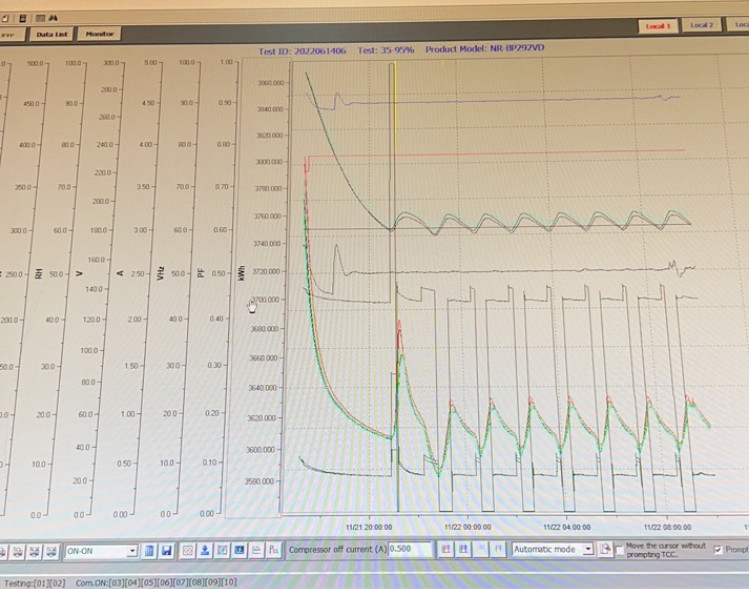Image resolution: width=749 pixels, height=589 pixels.
Task: Click the floppy disk save icon in bottom toolbar
Action: (166, 550)
